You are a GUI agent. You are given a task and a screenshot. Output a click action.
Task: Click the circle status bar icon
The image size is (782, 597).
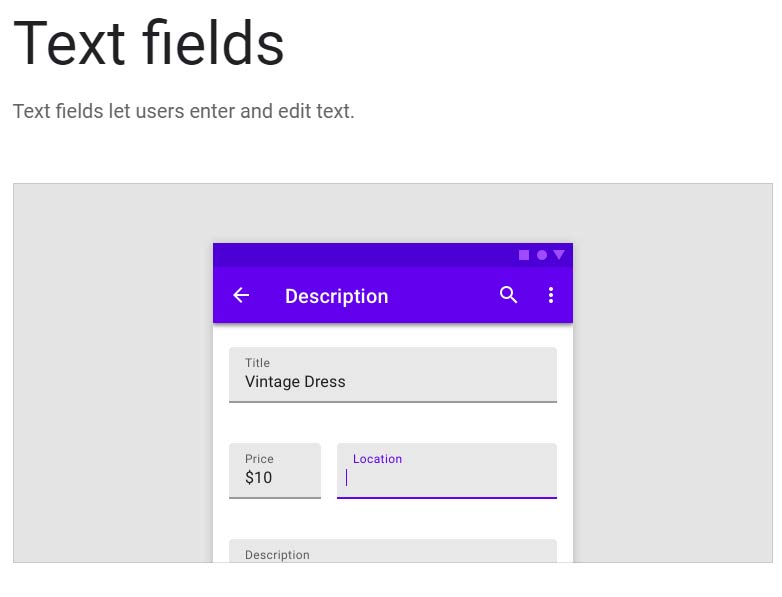(542, 255)
